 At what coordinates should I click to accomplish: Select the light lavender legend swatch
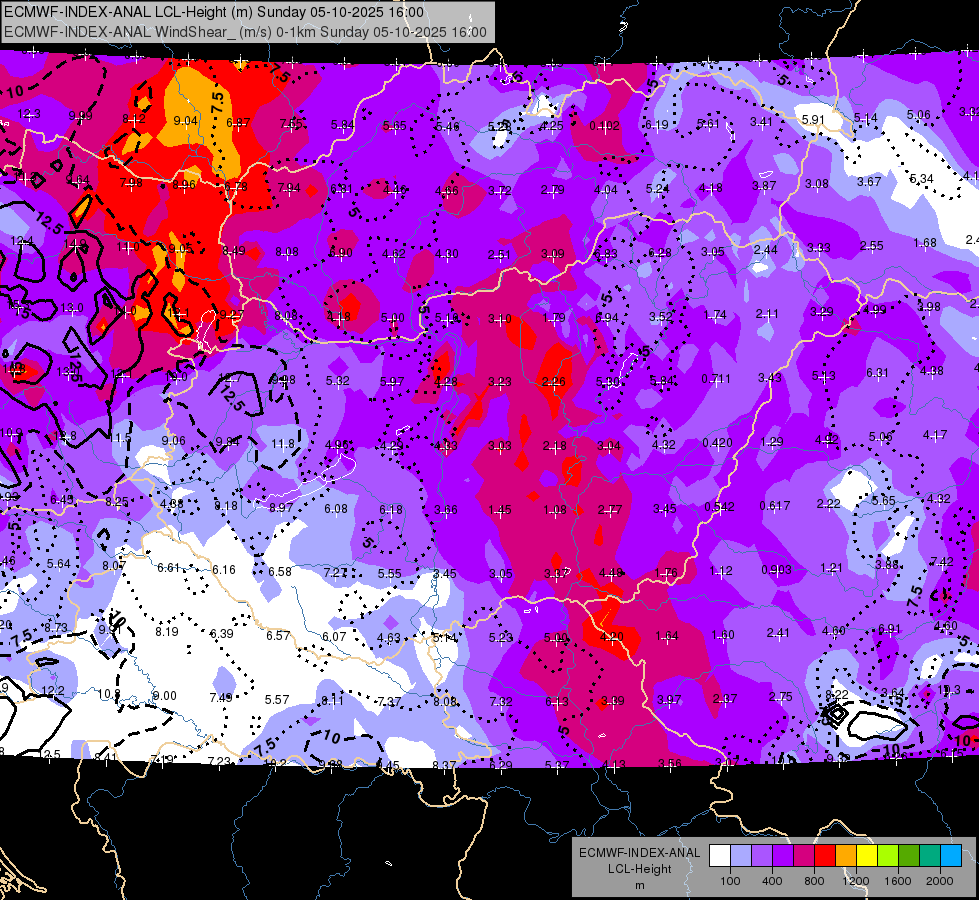pyautogui.click(x=741, y=856)
